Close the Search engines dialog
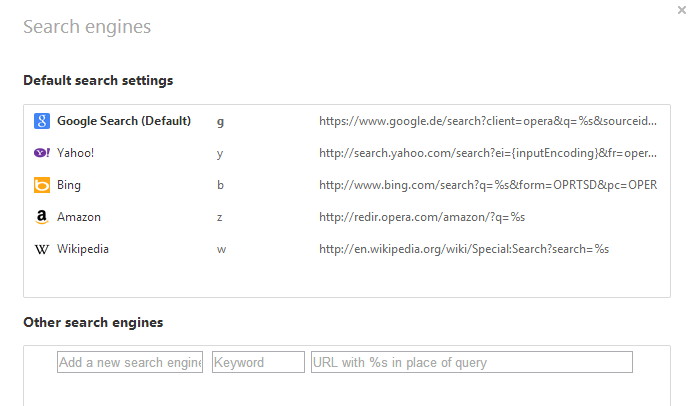Viewport: 690px width, 406px height. [x=682, y=10]
